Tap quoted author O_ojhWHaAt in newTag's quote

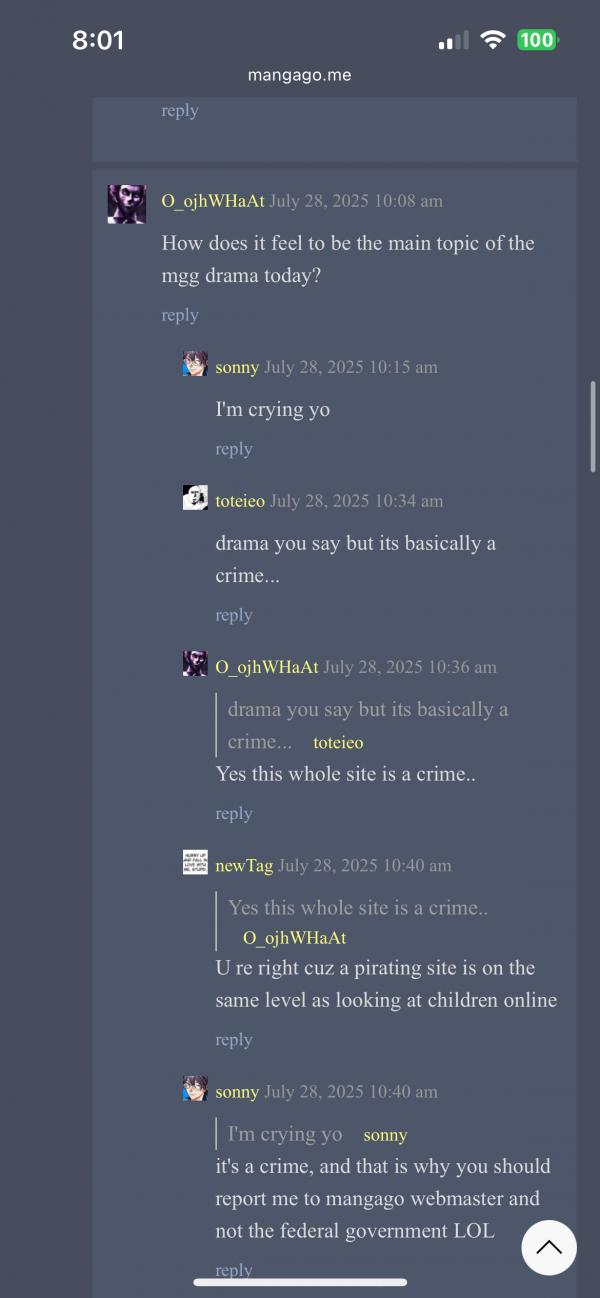click(295, 938)
